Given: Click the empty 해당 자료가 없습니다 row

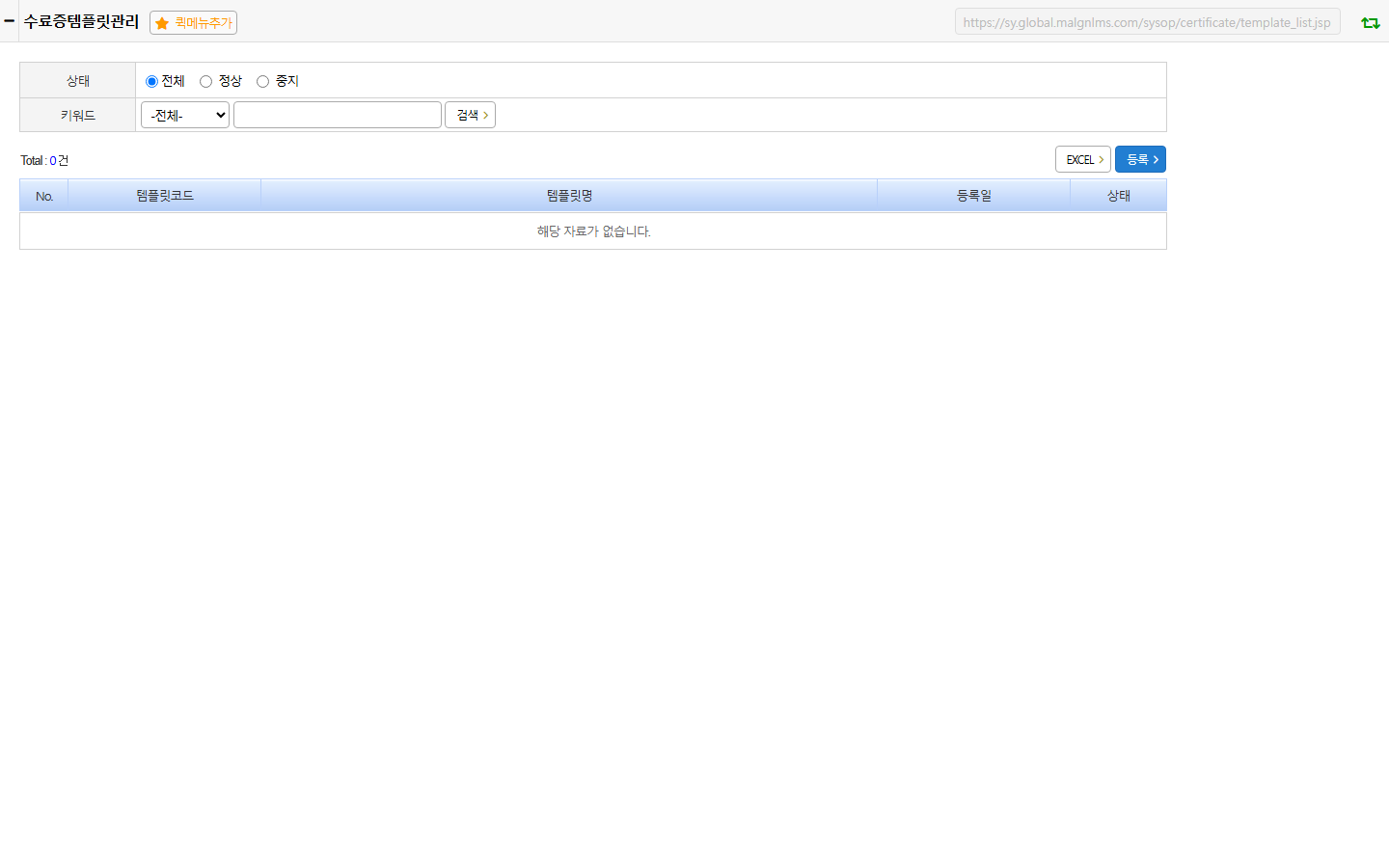Looking at the screenshot, I should point(593,231).
